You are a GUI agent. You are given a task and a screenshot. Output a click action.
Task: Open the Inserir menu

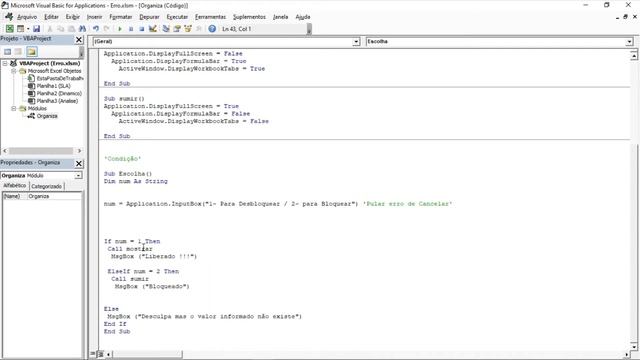[x=94, y=17]
